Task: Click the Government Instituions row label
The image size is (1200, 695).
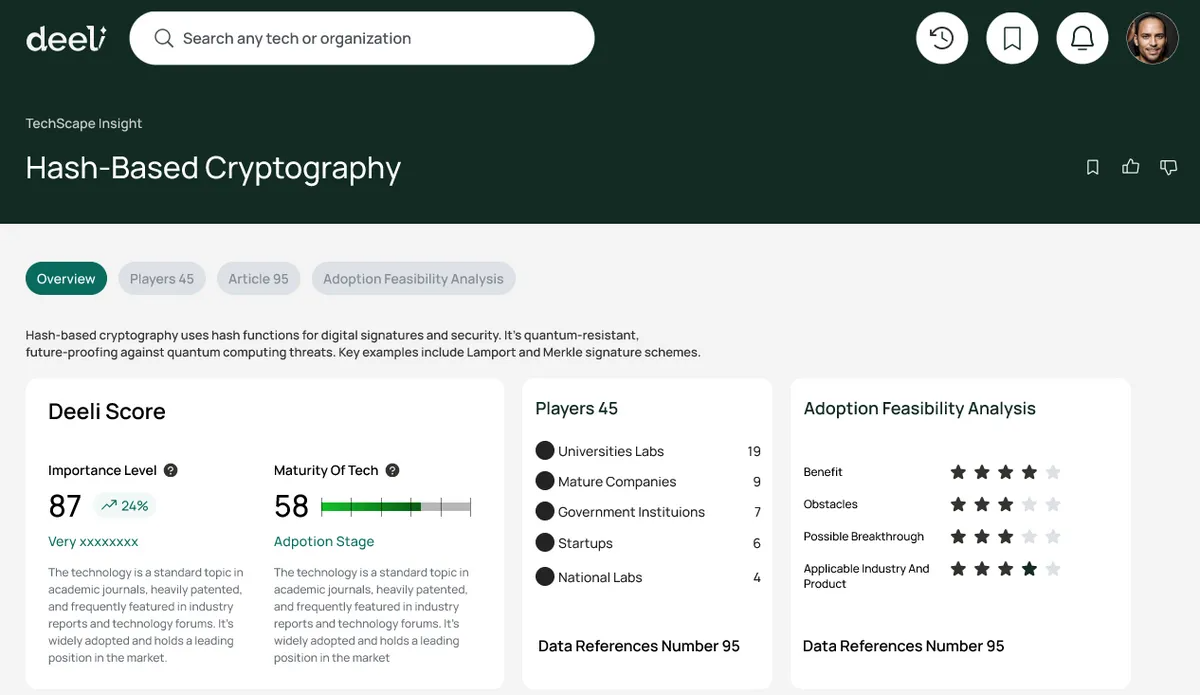Action: (x=631, y=512)
